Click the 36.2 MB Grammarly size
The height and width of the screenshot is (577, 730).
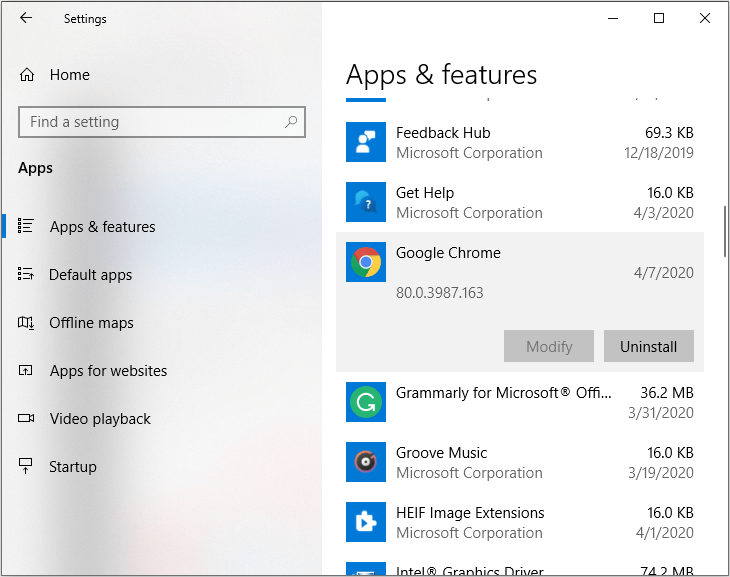[667, 393]
